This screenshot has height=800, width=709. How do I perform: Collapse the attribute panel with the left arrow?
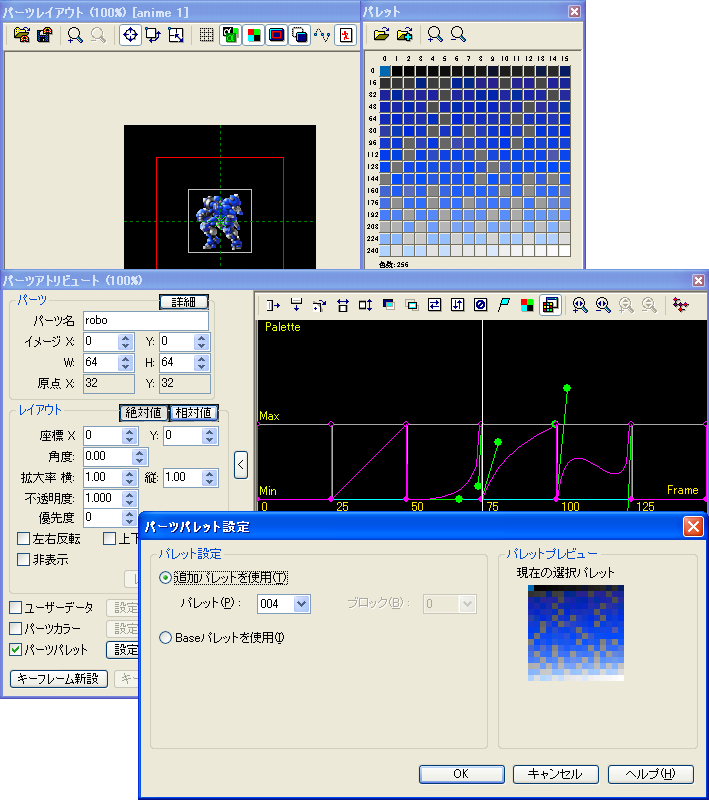pos(241,464)
